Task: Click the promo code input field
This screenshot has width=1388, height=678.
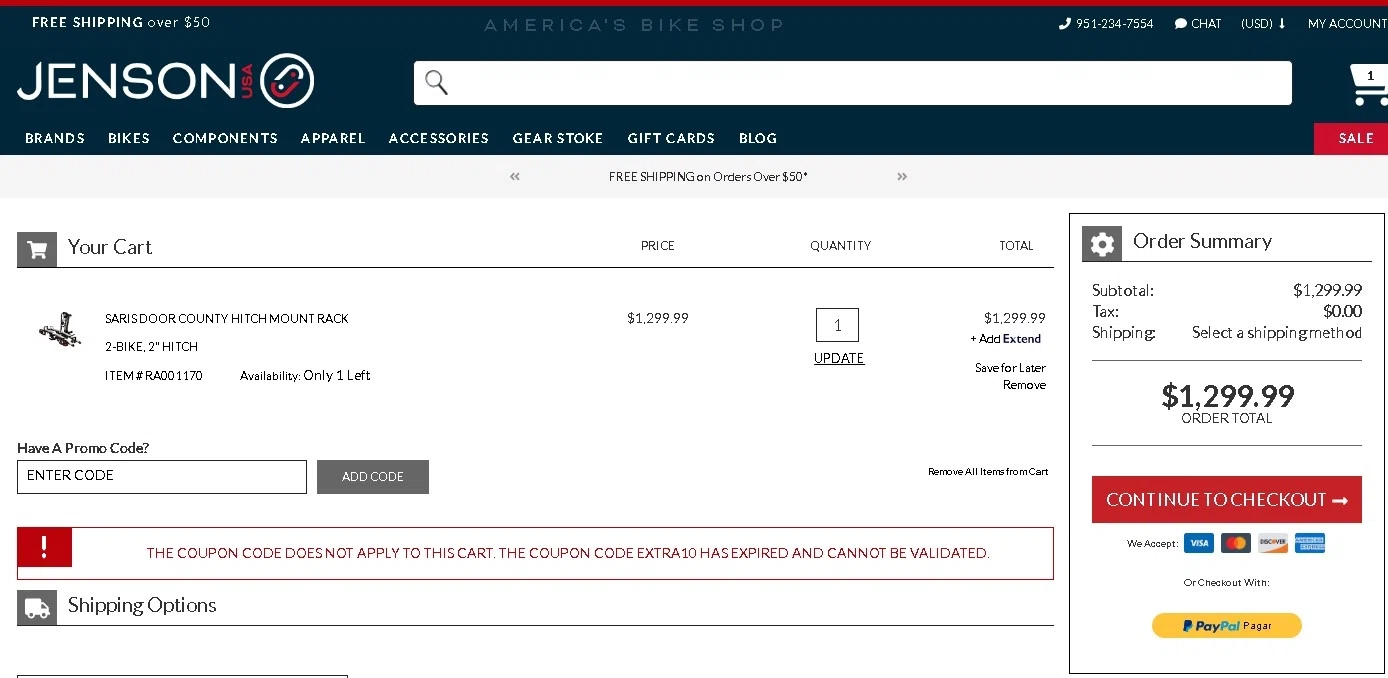Action: 162,477
